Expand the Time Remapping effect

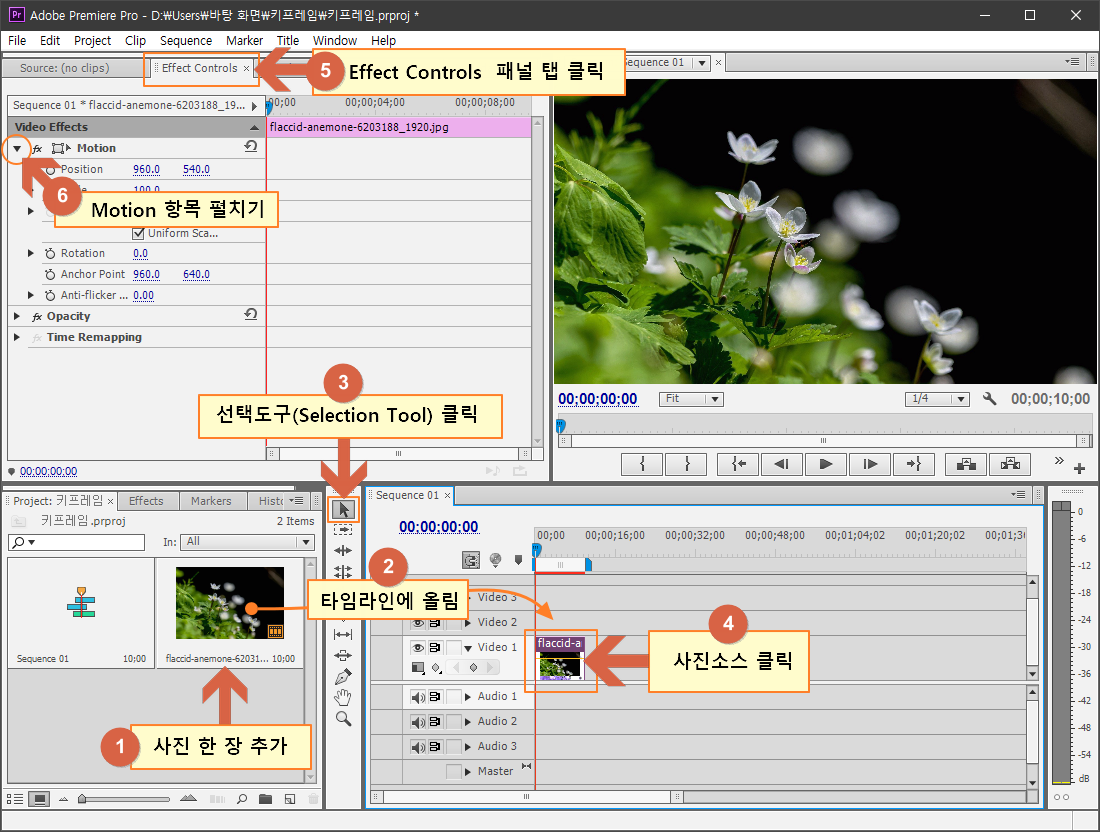[17, 337]
